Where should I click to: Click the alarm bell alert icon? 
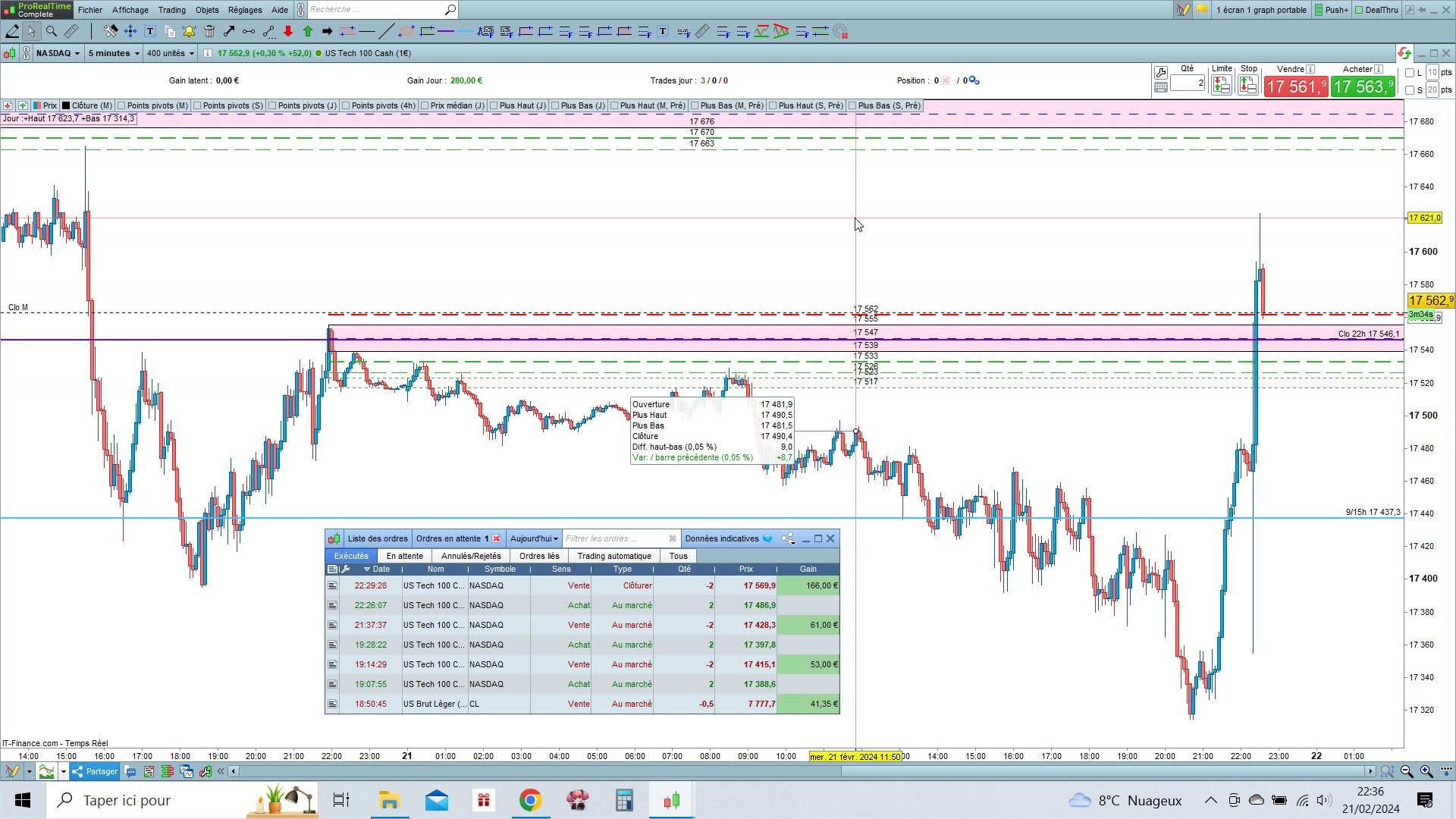(189, 31)
